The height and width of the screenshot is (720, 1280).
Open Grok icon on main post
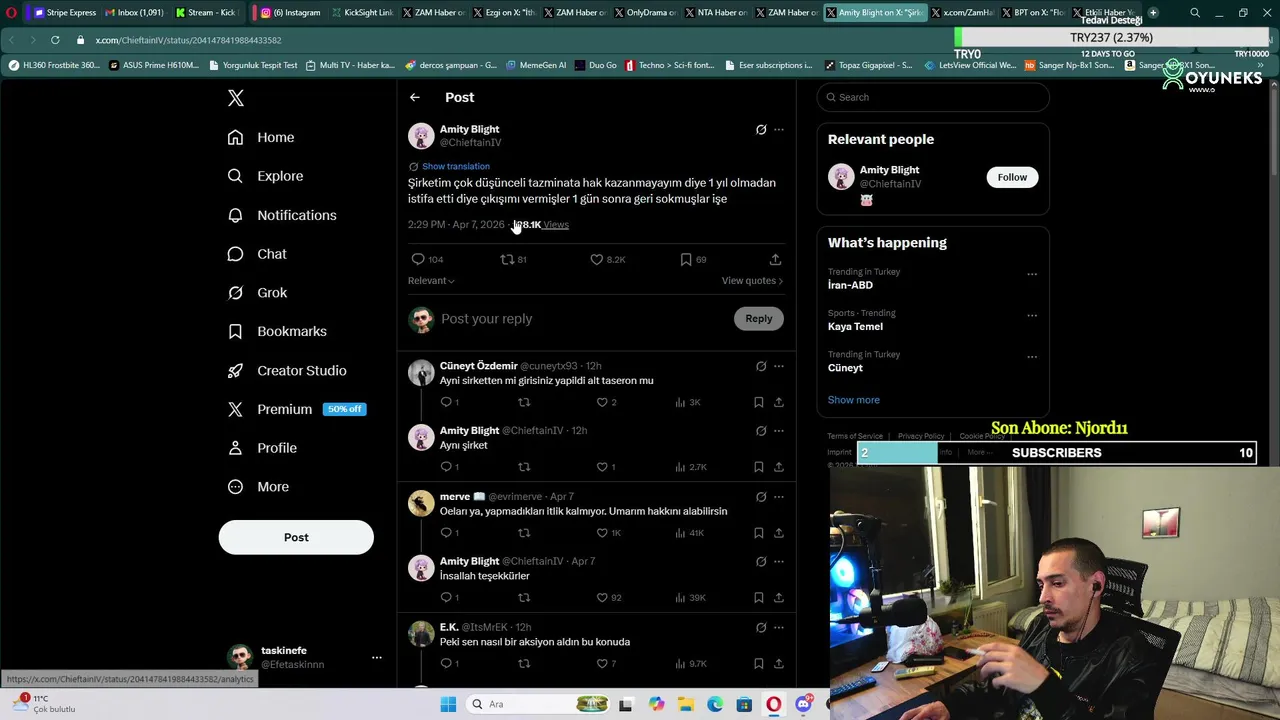pos(761,130)
